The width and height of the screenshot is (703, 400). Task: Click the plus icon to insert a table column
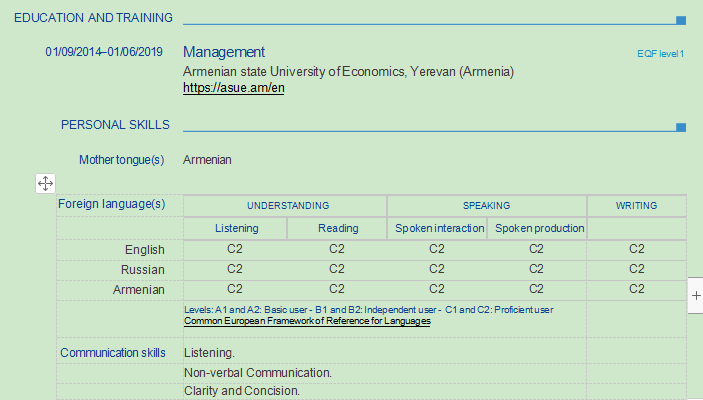point(695,295)
